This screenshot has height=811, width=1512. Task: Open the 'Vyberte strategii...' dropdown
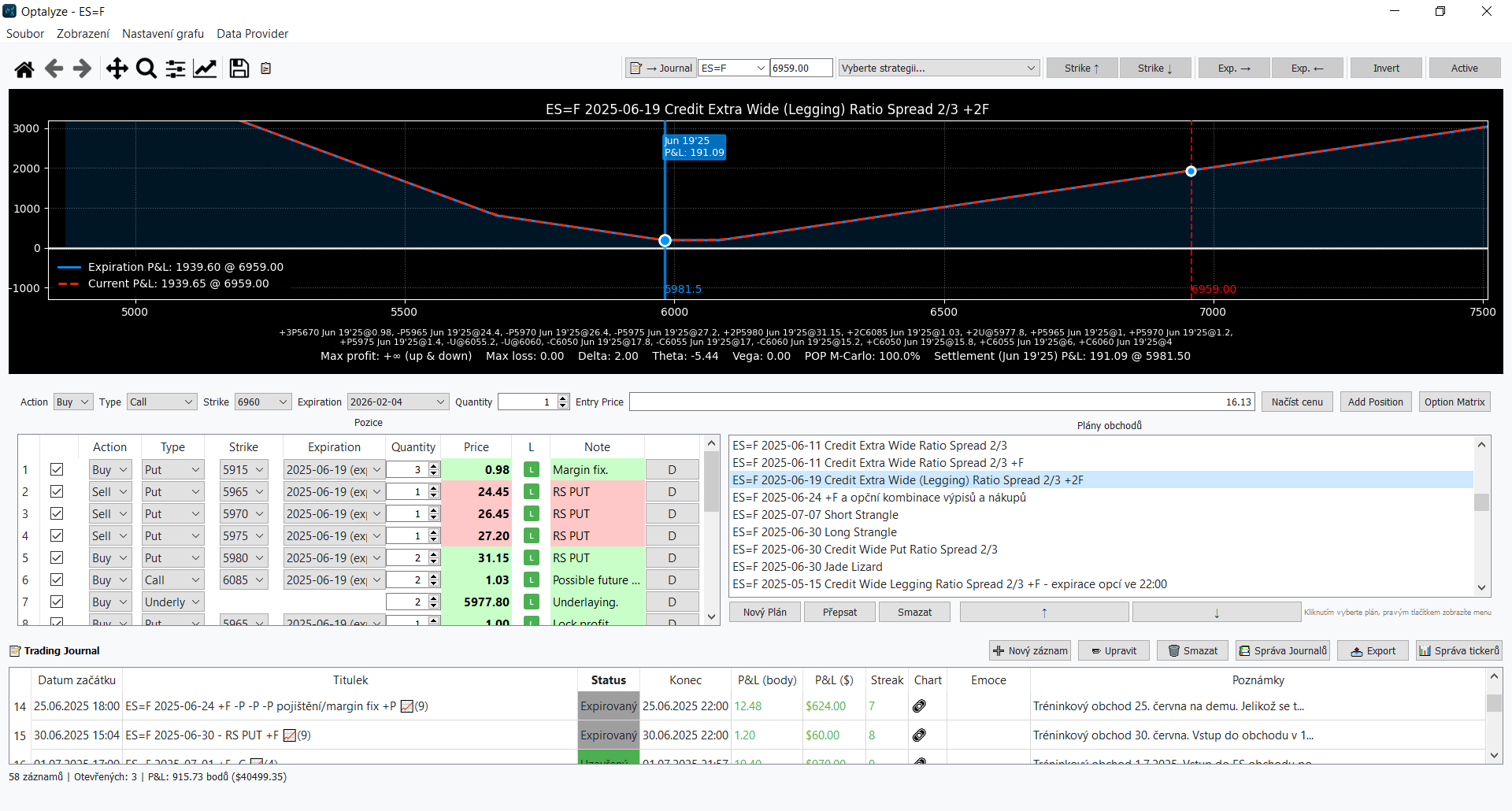938,69
